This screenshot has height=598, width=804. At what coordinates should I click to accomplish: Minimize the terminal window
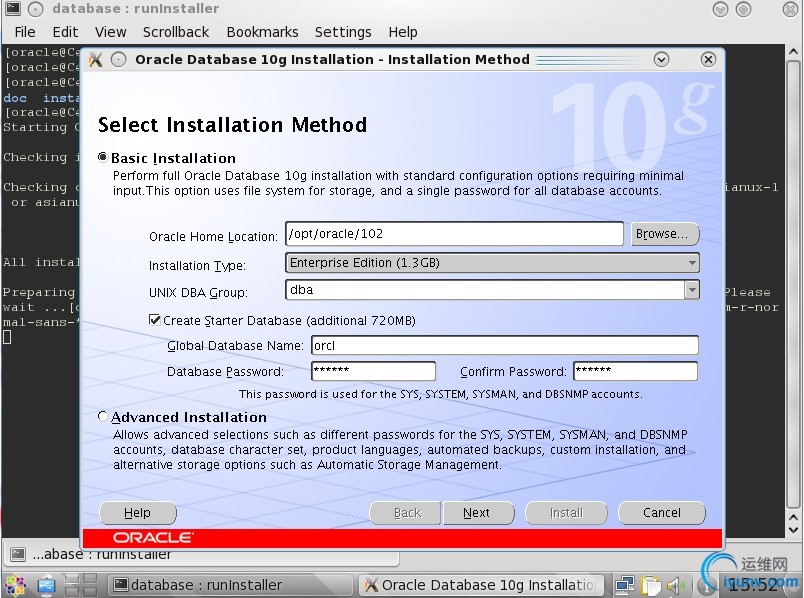[x=720, y=9]
